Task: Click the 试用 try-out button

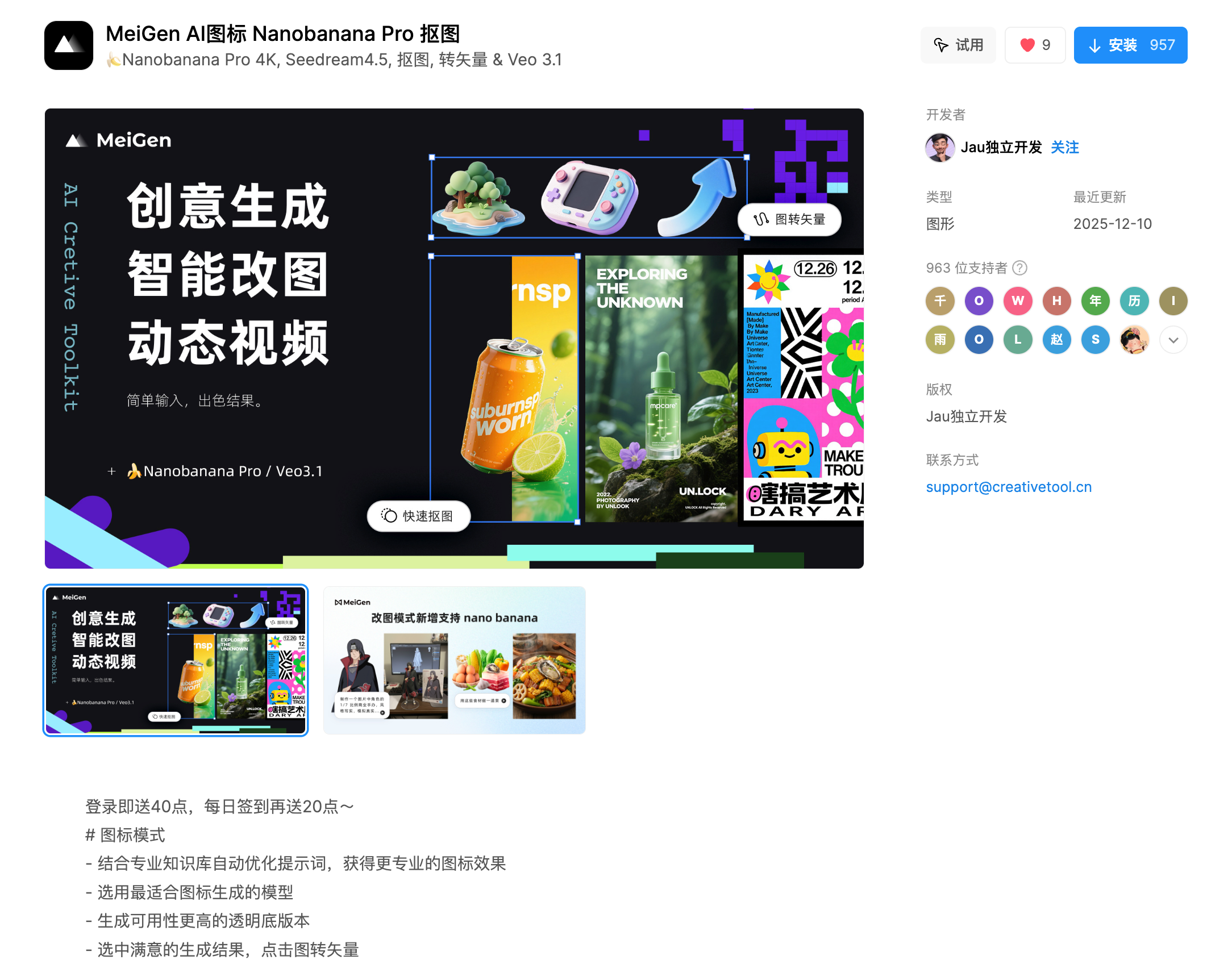Action: 958,45
